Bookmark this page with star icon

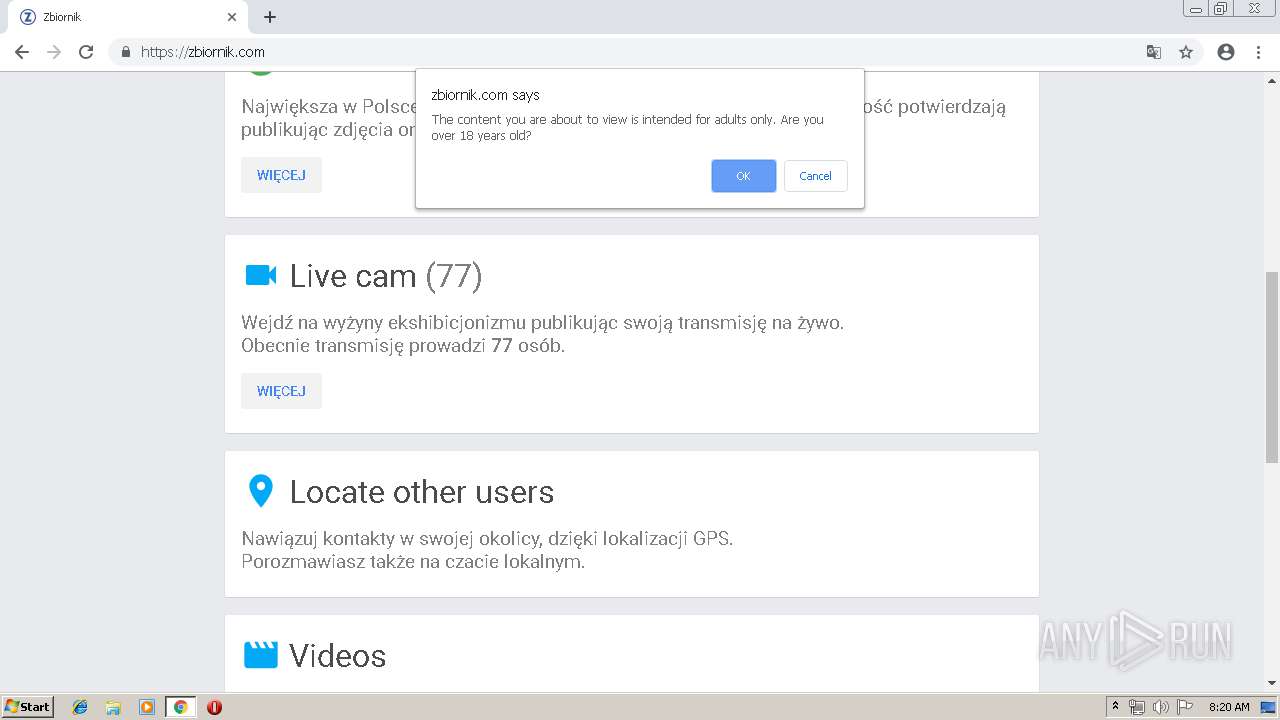tap(1186, 52)
